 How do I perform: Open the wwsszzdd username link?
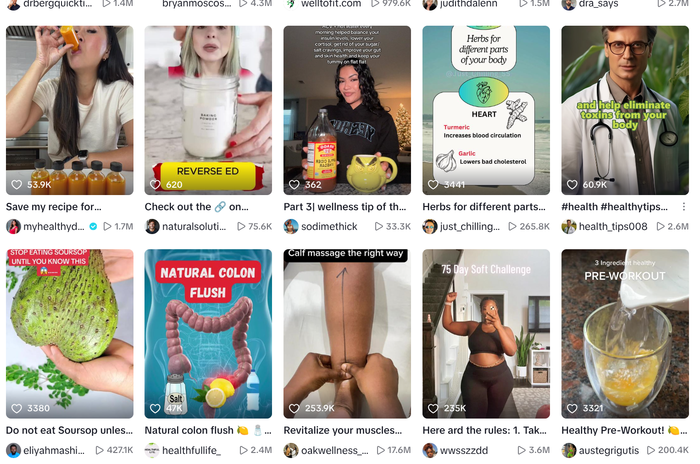pos(464,450)
